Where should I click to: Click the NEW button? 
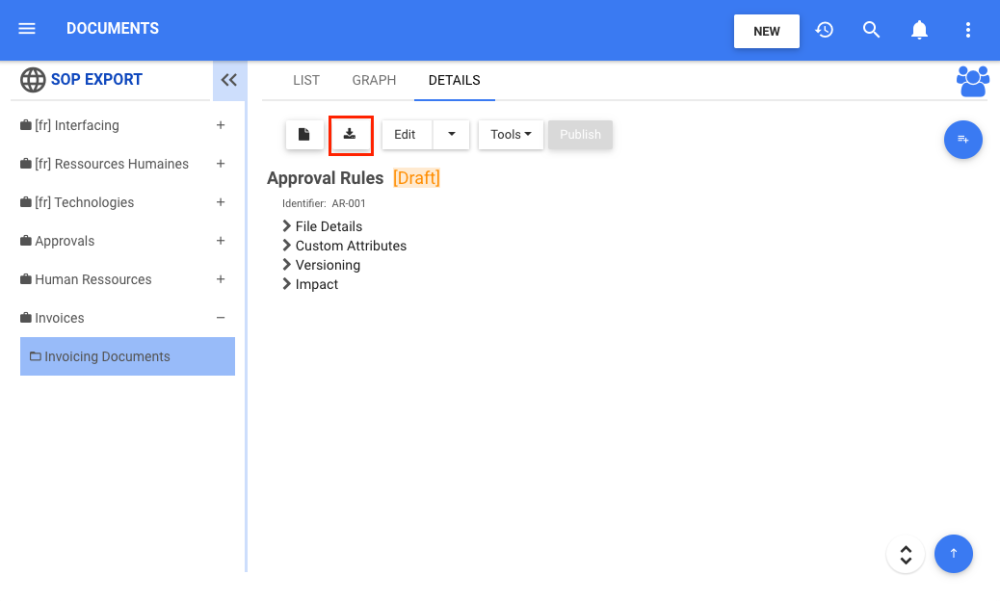click(x=766, y=31)
